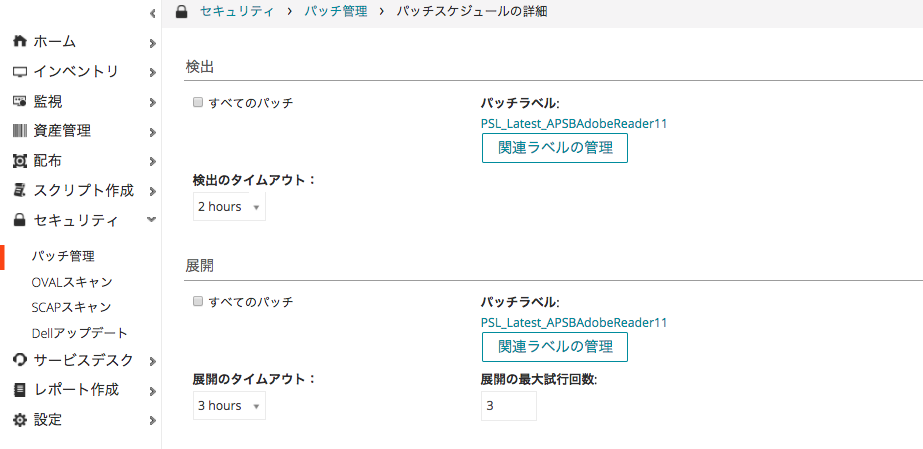Select OVALスキャン in the sidebar
The height and width of the screenshot is (449, 923).
pyautogui.click(x=72, y=282)
